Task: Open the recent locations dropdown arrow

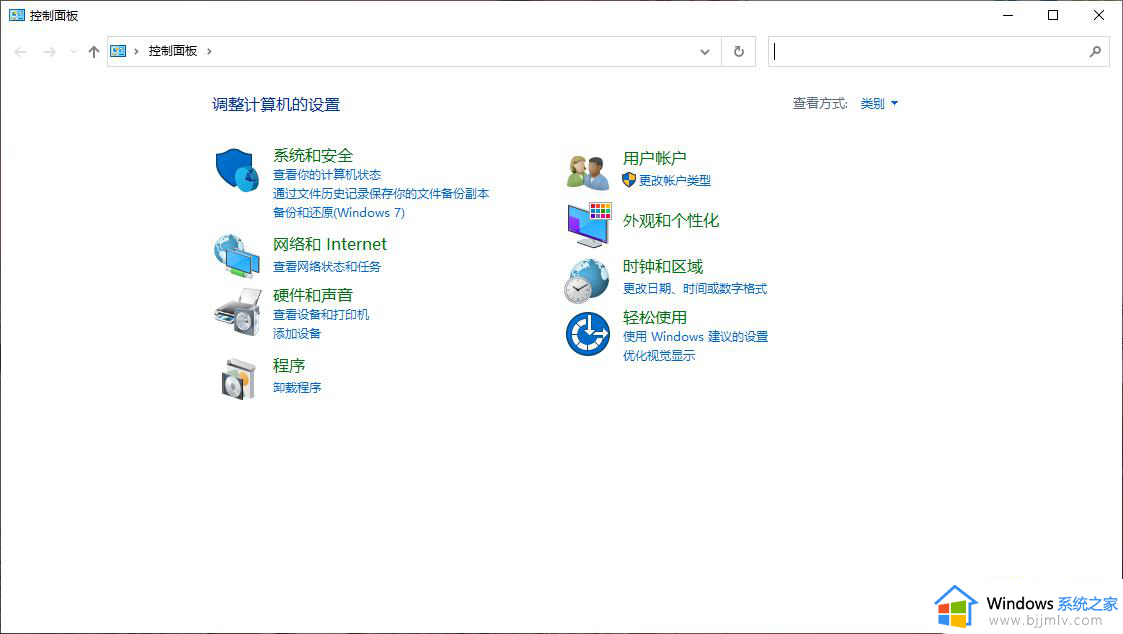Action: pyautogui.click(x=73, y=52)
